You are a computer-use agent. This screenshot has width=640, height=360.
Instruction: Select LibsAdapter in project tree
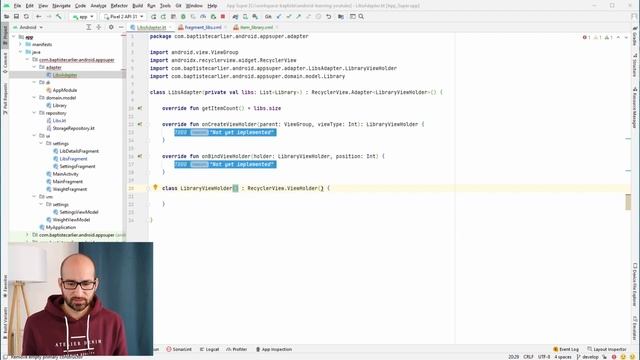(64, 75)
